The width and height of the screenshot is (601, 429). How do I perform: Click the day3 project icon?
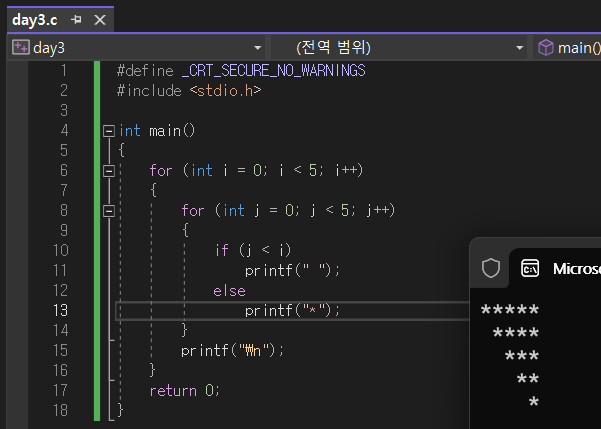20,48
